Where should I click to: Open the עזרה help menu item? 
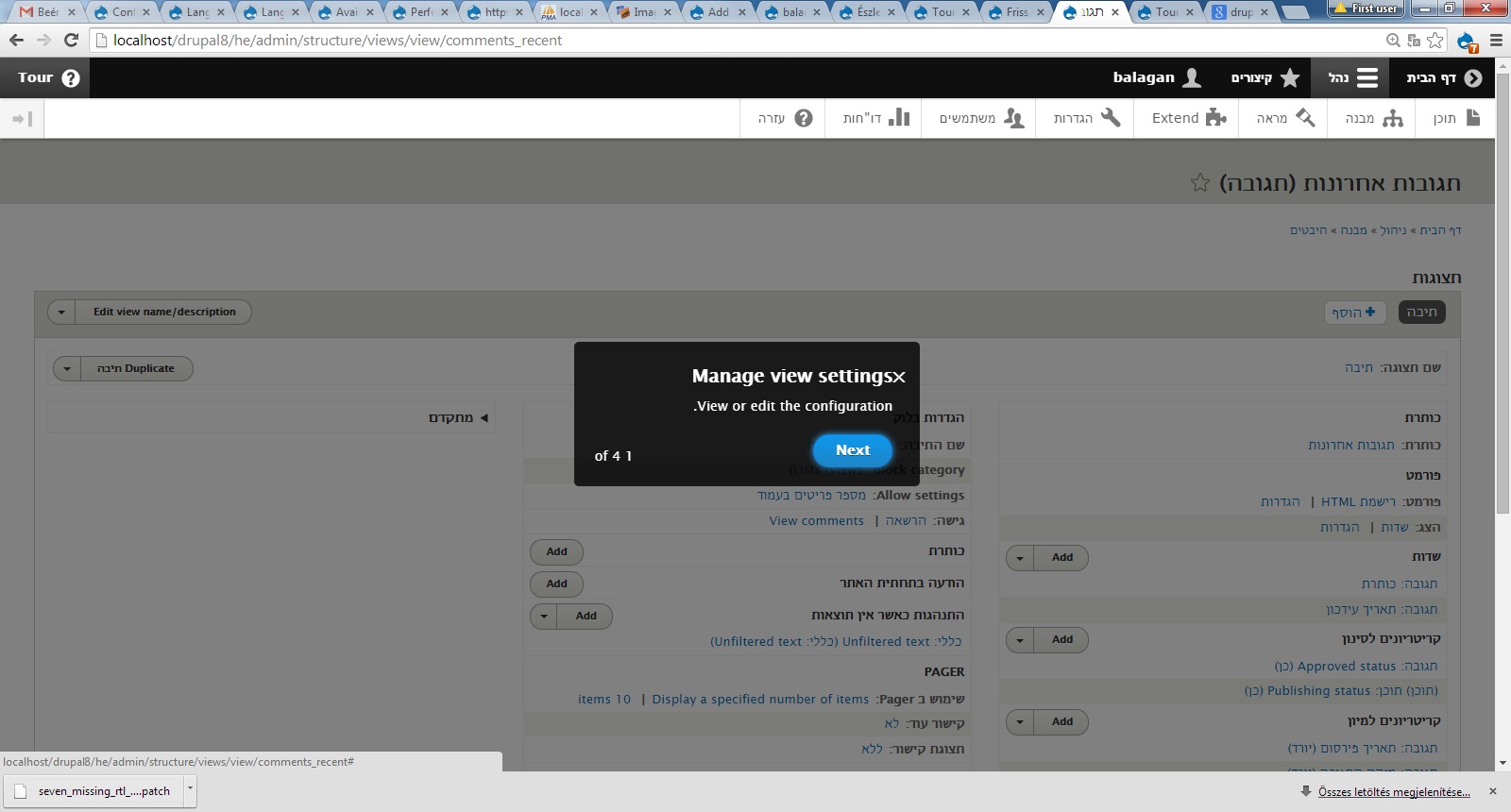785,118
